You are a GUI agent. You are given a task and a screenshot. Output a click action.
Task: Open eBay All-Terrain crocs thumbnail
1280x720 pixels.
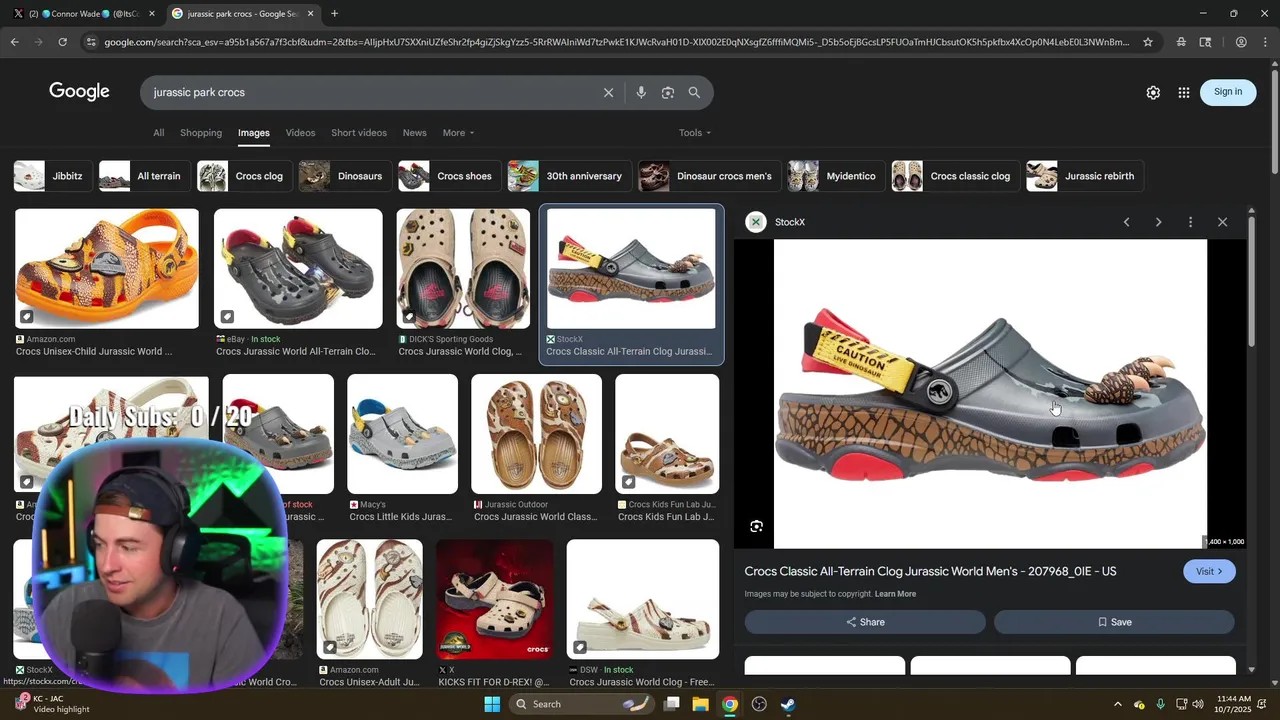click(298, 269)
